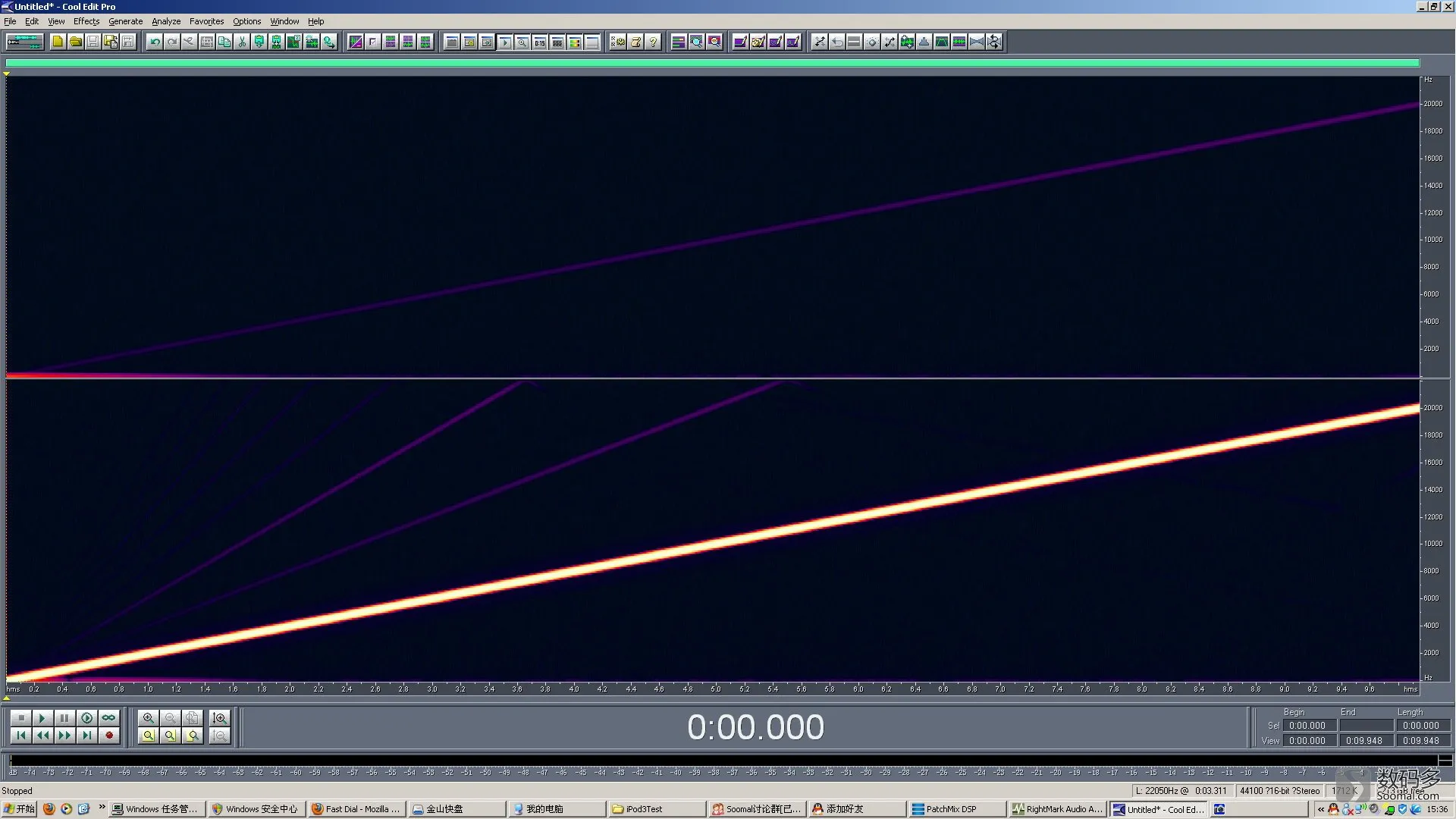1456x819 pixels.
Task: Click vertical zoom out icon
Action: pos(220,735)
